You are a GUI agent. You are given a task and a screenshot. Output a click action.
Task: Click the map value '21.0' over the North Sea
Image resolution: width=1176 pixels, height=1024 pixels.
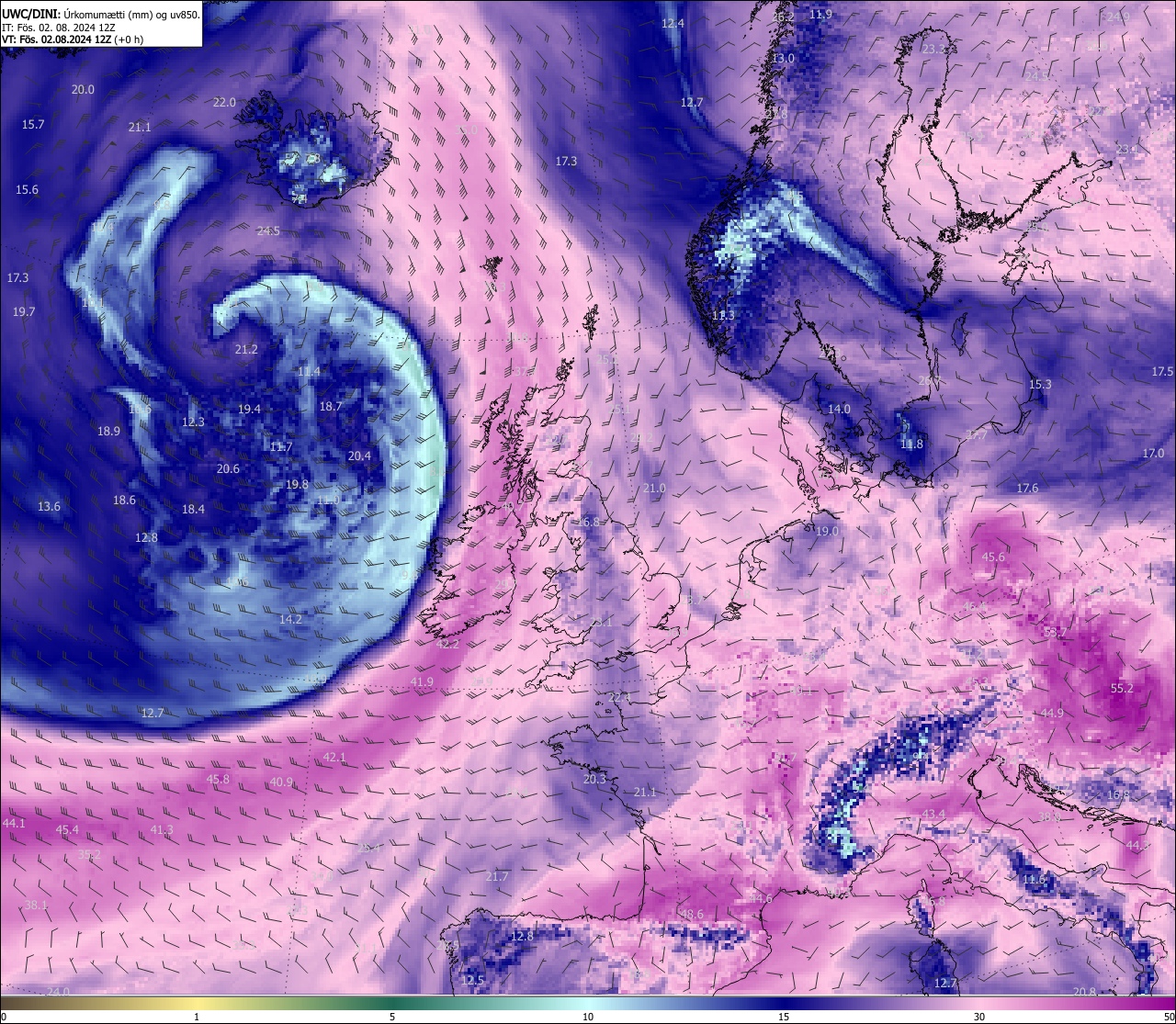click(x=654, y=488)
